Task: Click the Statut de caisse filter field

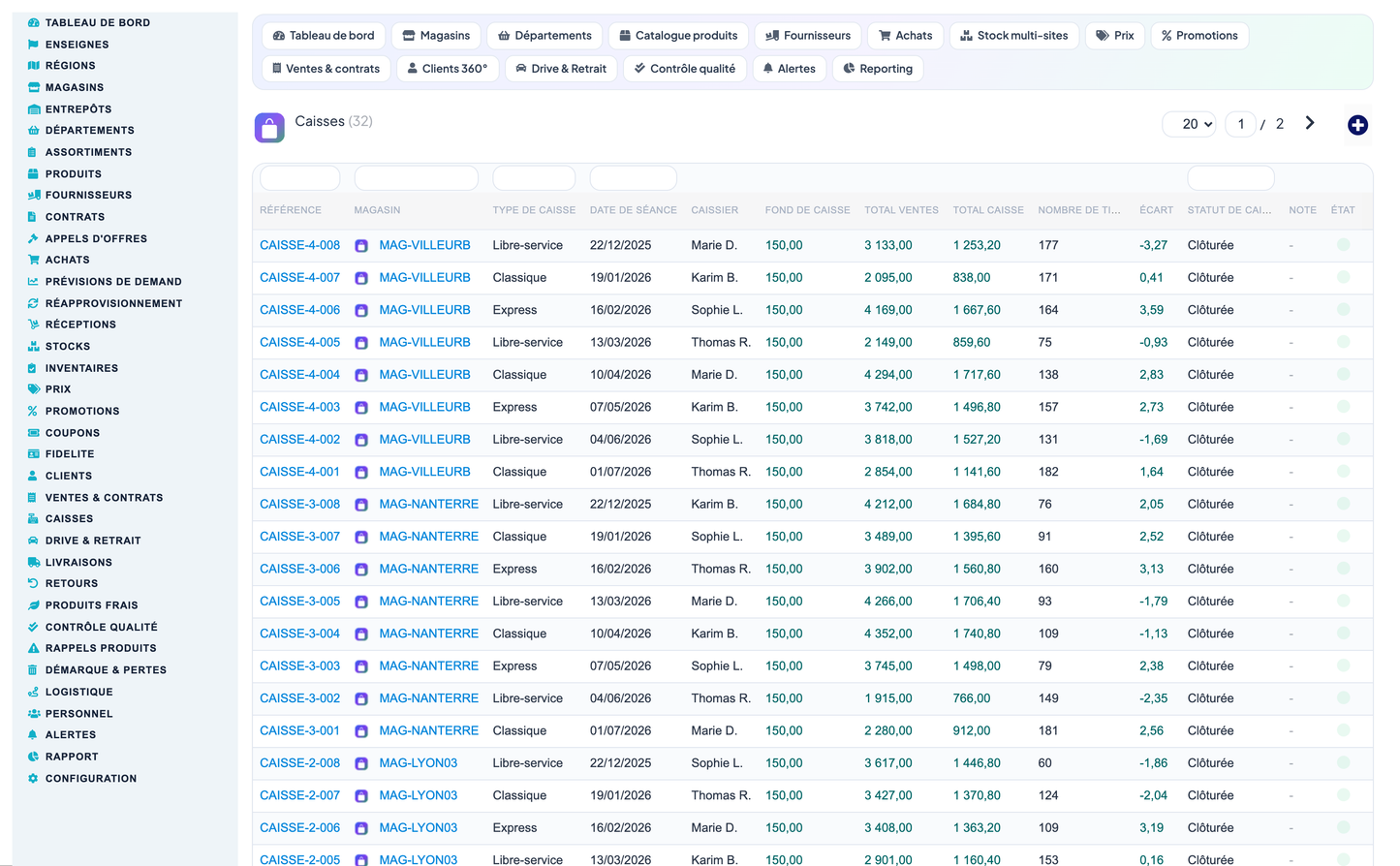Action: pos(1231,178)
